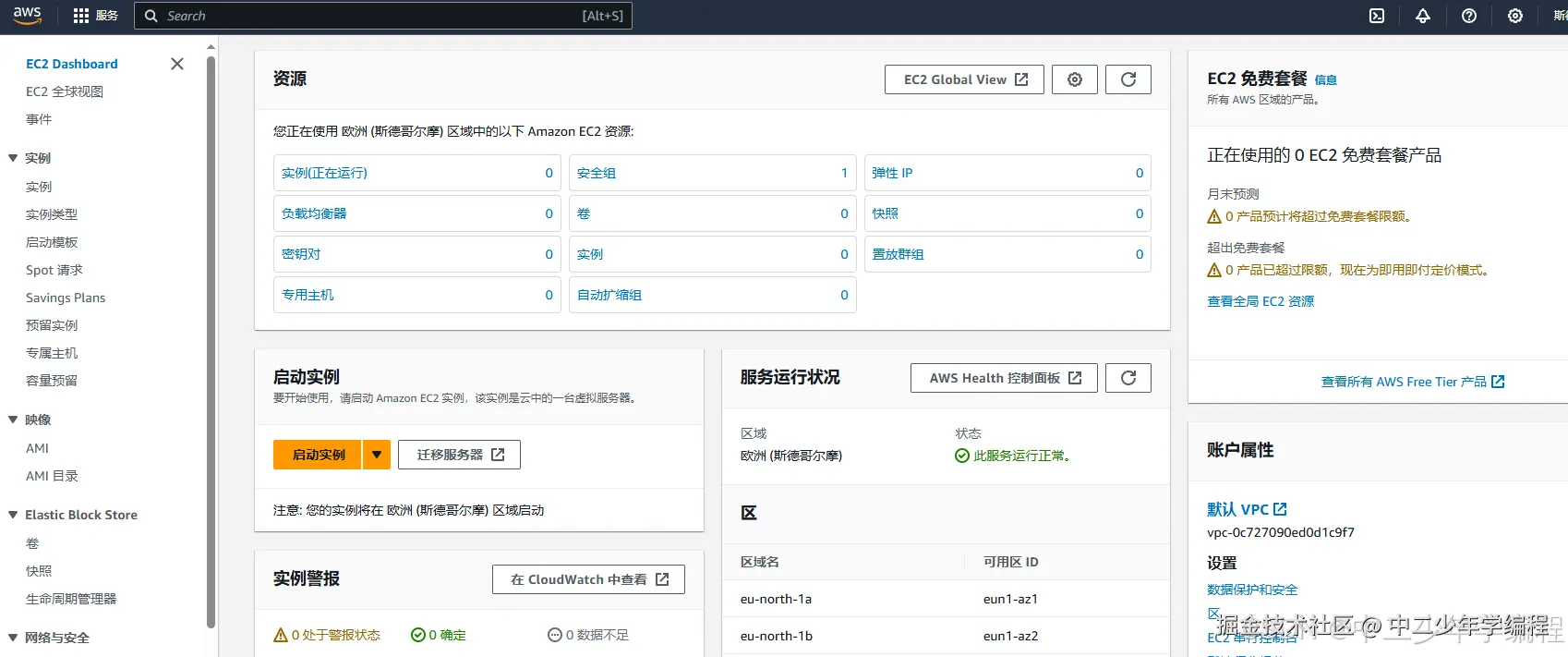Screen dimensions: 1568x657
Task: Click 自动扩缩组 resource link
Action: pyautogui.click(x=609, y=295)
